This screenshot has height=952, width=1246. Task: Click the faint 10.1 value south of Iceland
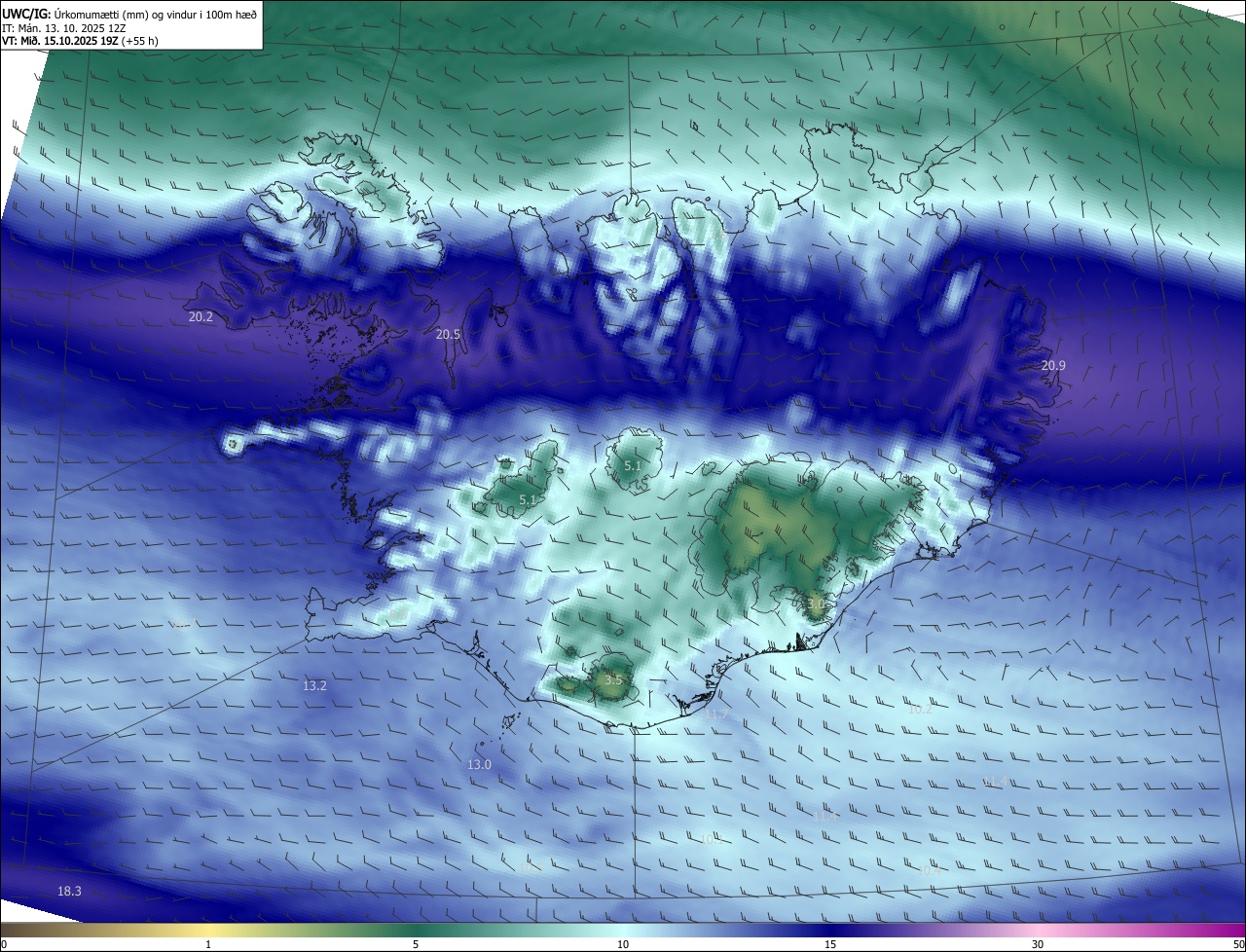(711, 838)
